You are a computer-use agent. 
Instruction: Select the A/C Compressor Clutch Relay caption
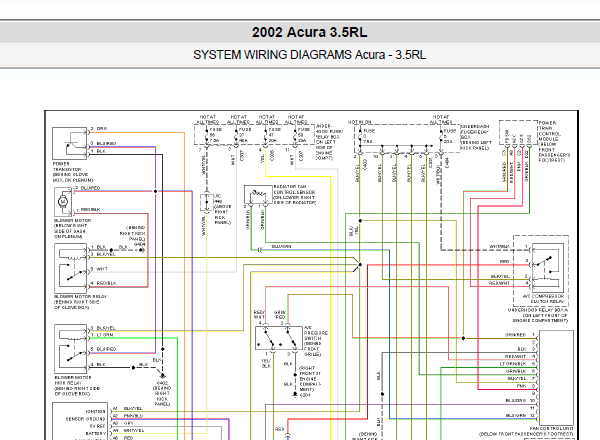coord(543,298)
